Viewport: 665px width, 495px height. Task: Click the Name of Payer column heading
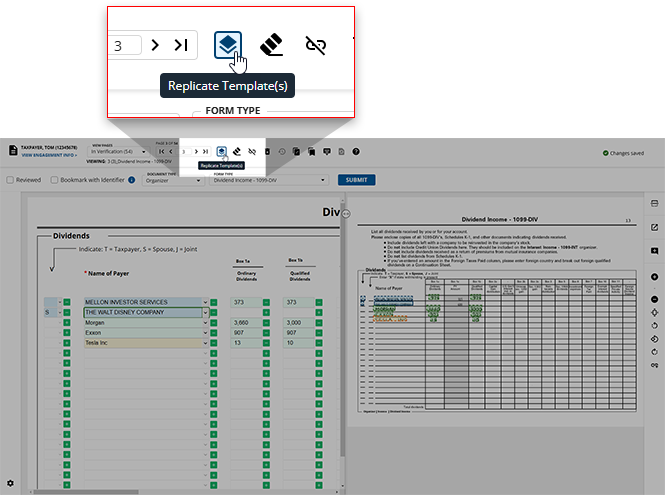[108, 274]
